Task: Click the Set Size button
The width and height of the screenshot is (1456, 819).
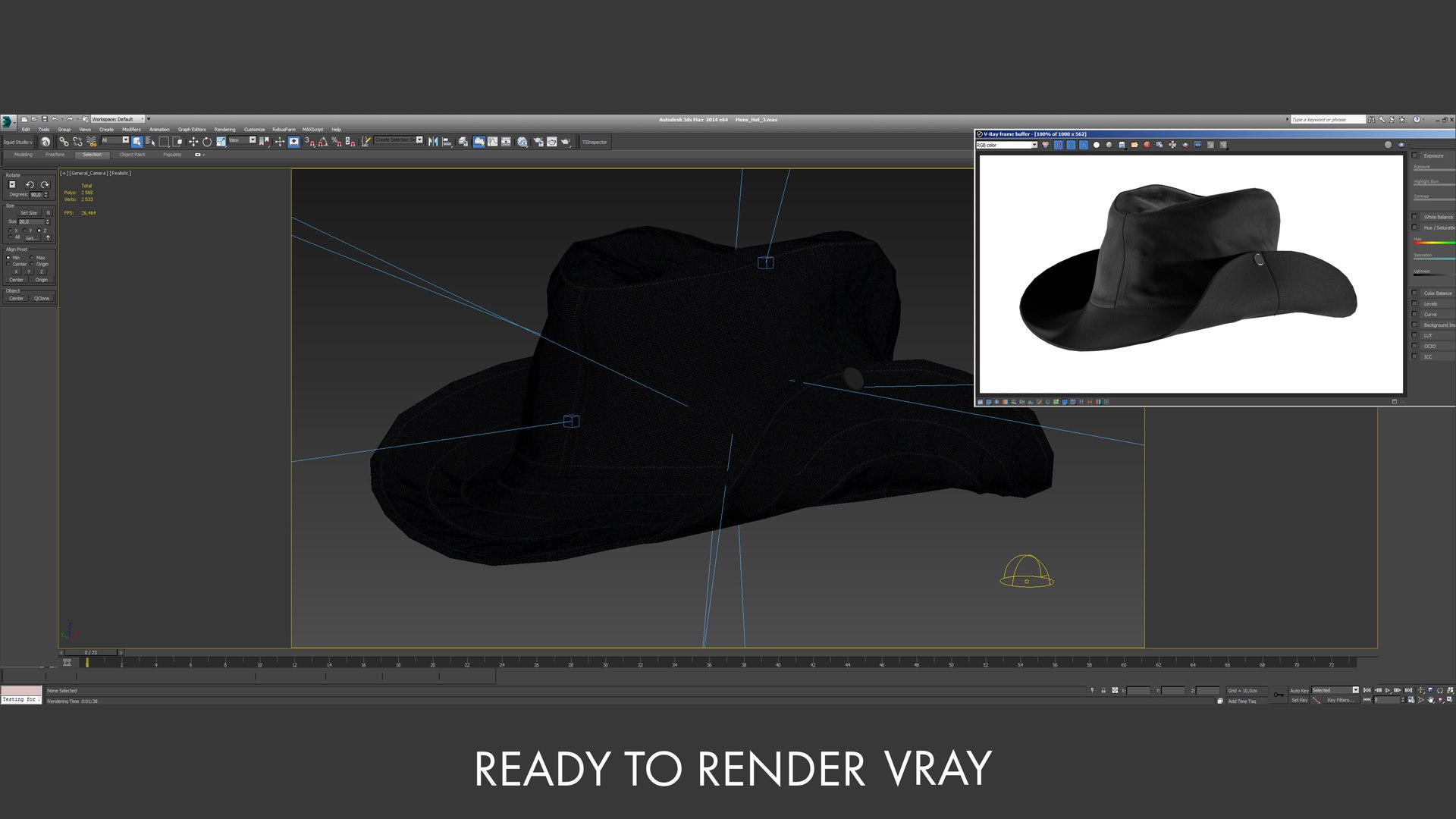Action: pyautogui.click(x=29, y=213)
